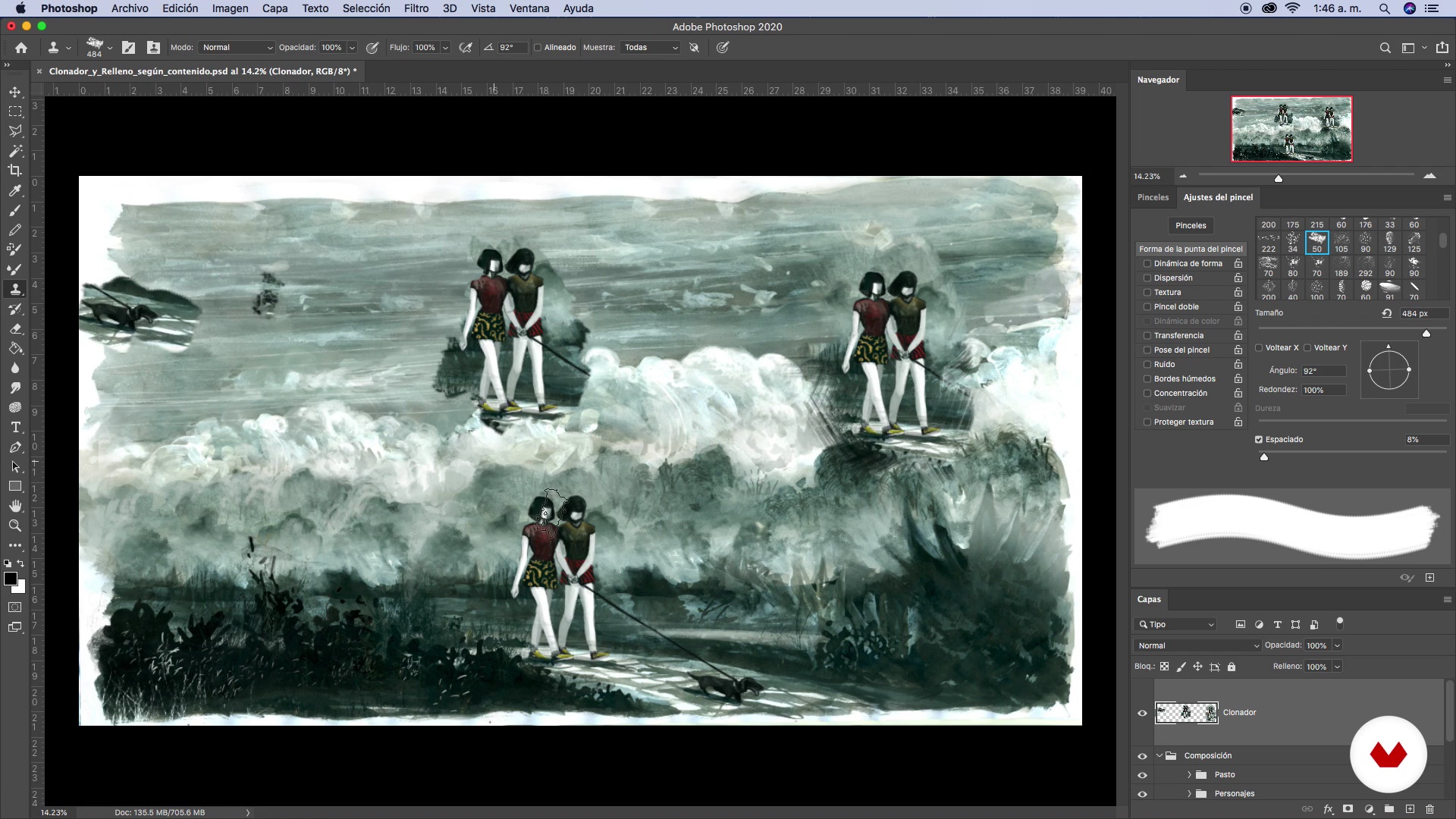
Task: Select the Eyedropper tool
Action: 15,190
